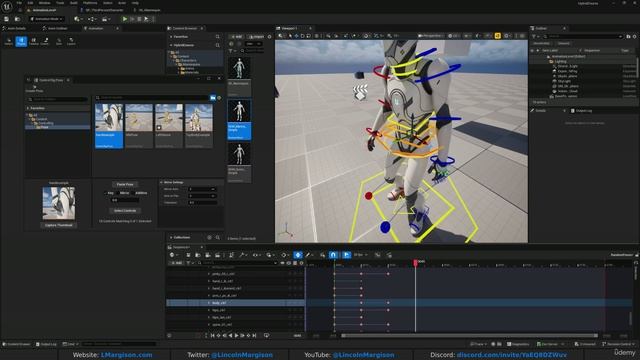Select the highlighted Poses tool icon

[21, 41]
